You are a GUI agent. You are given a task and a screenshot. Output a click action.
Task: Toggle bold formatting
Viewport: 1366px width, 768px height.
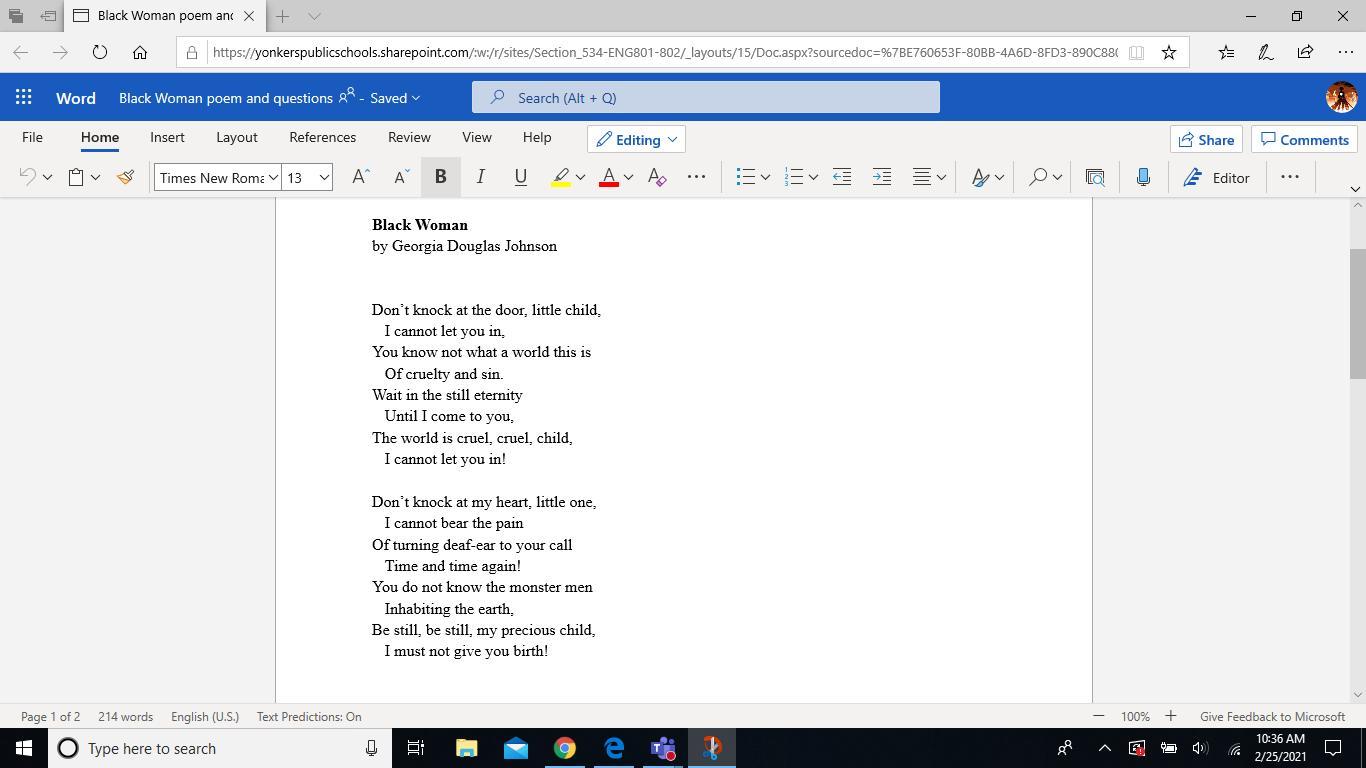(440, 177)
